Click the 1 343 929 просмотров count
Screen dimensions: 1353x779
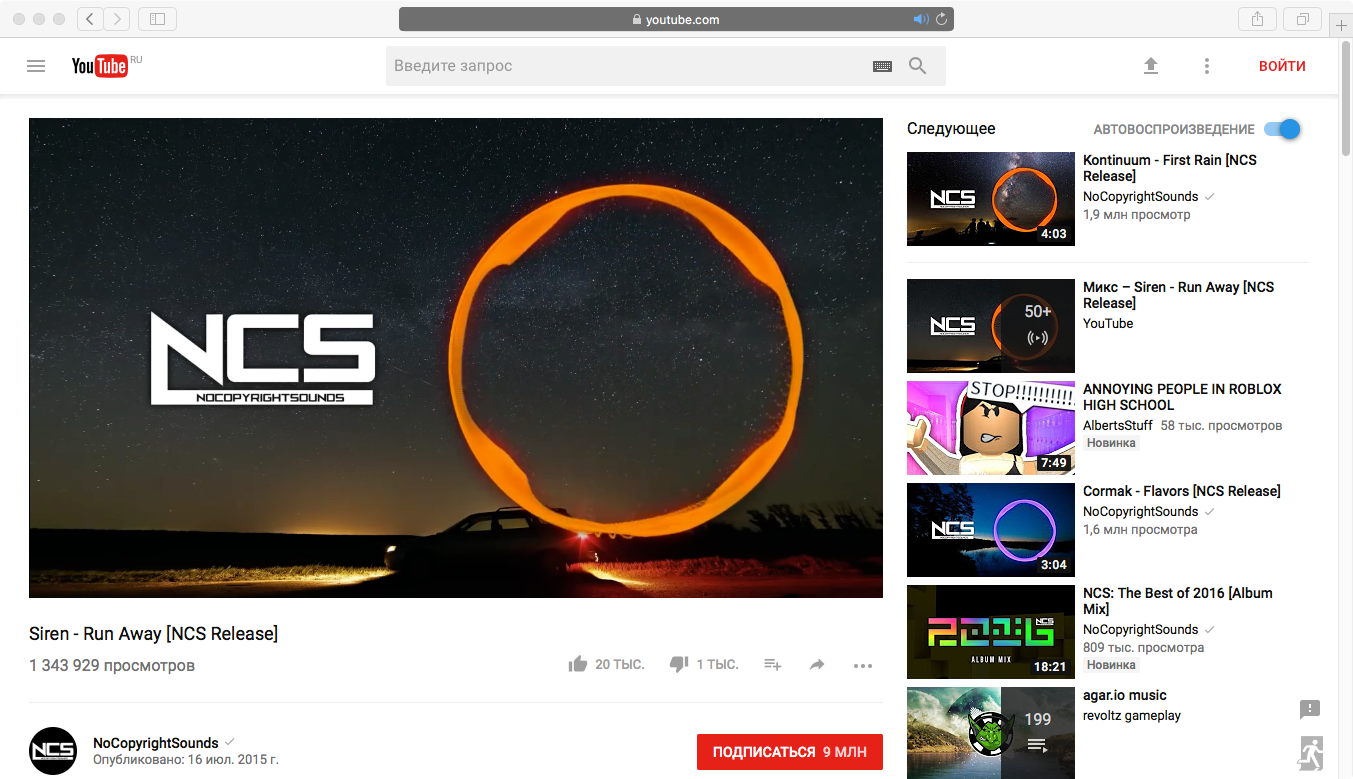(112, 665)
